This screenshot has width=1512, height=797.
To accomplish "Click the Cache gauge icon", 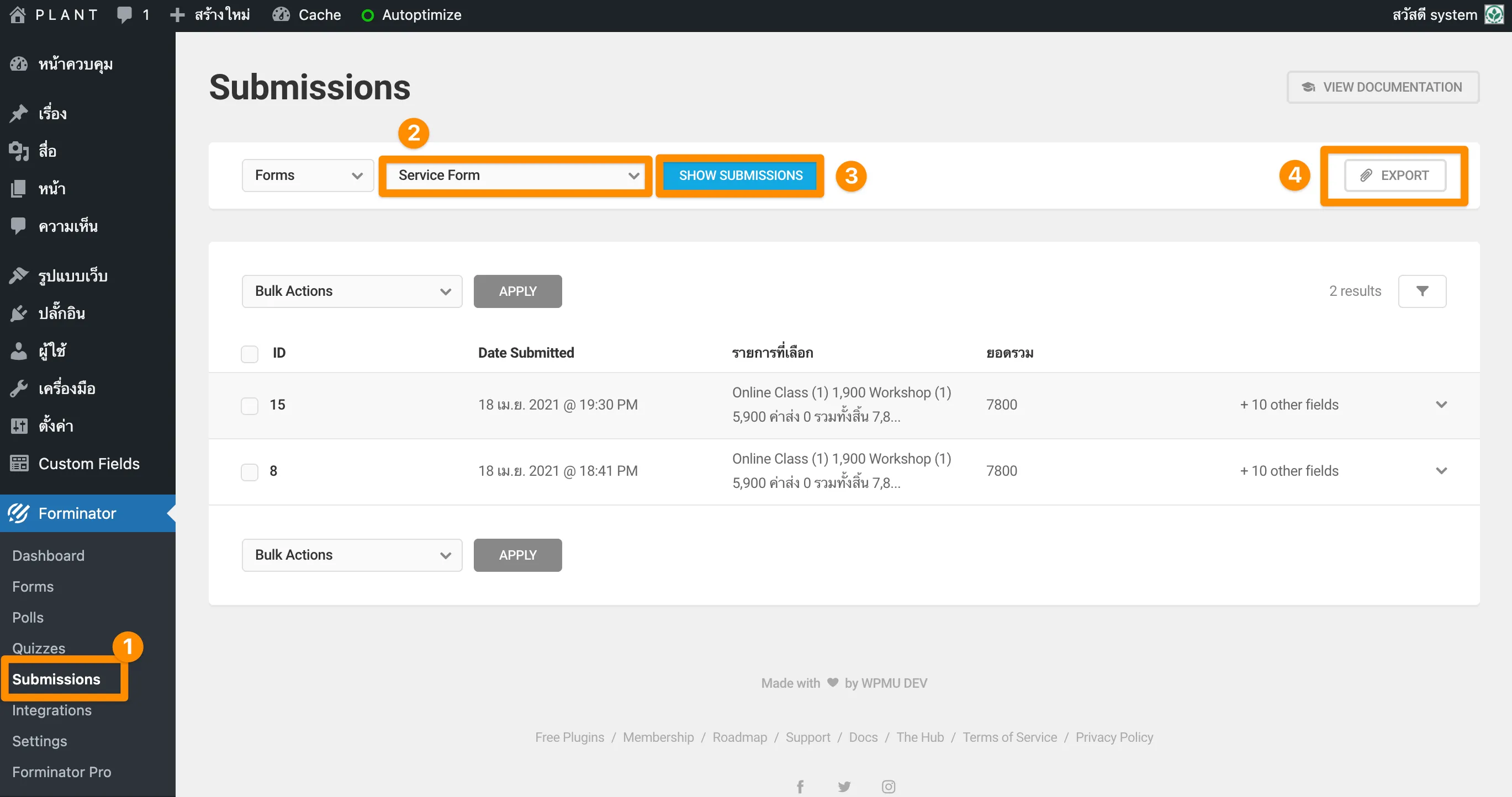I will point(281,15).
